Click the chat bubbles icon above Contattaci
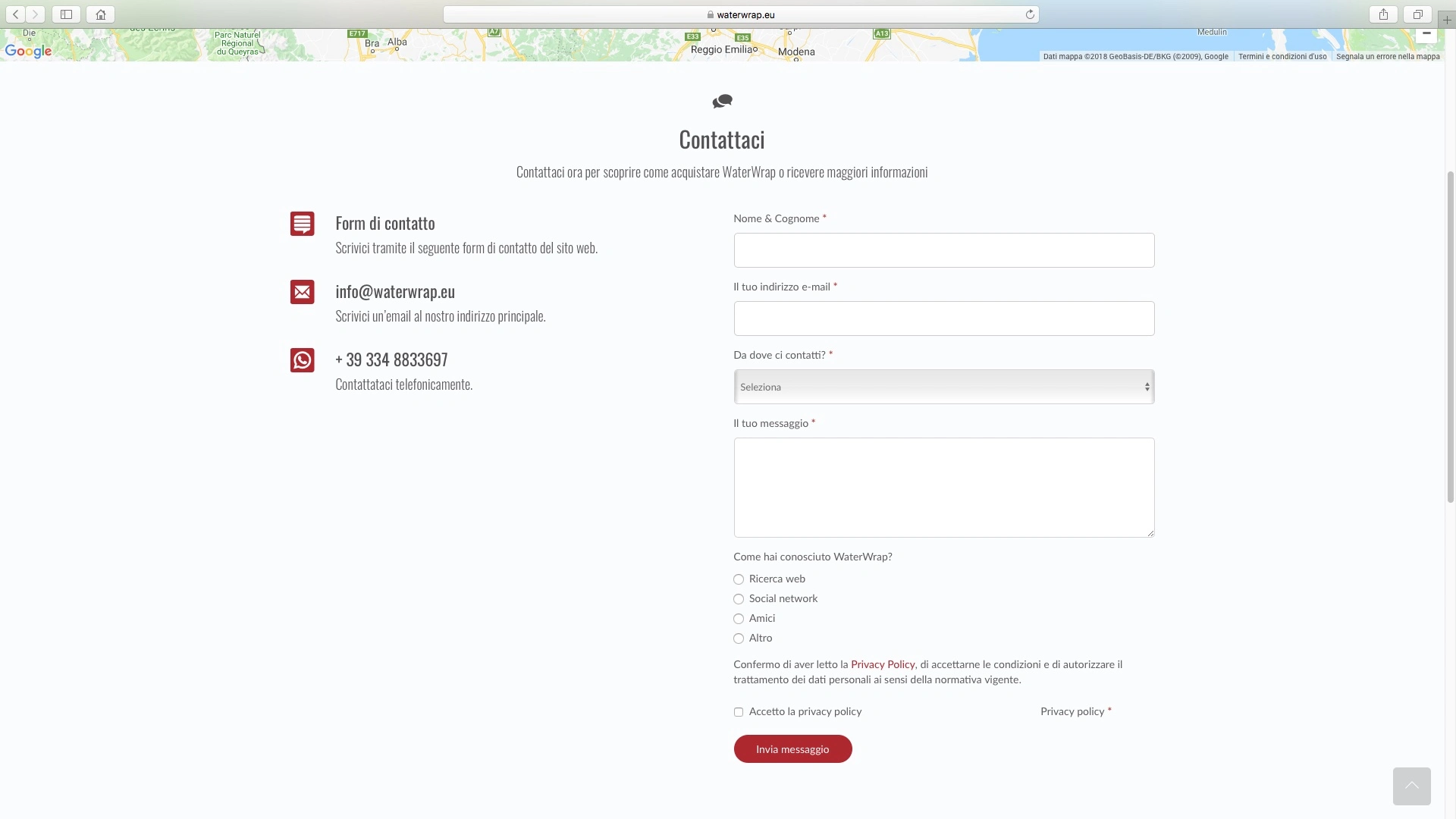1456x819 pixels. 722,101
